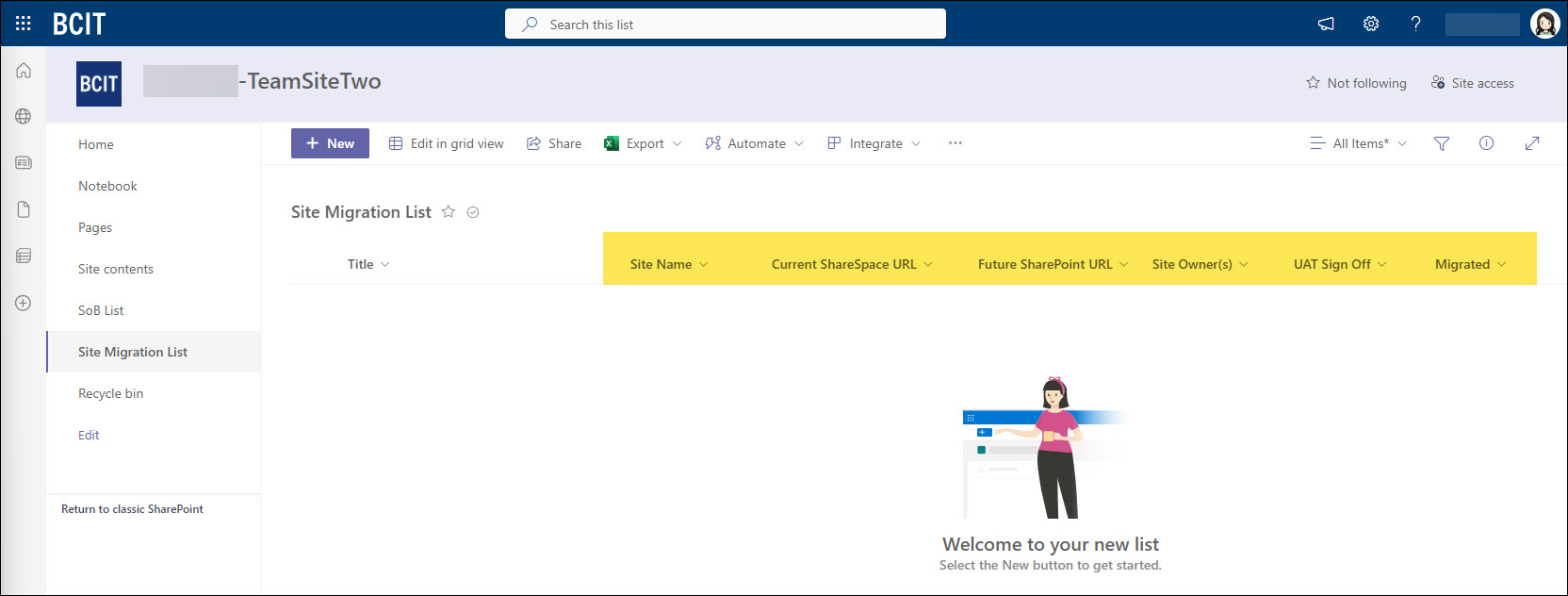Screen dimensions: 1568x596
Task: Click the Not following star toggle
Action: [1356, 83]
